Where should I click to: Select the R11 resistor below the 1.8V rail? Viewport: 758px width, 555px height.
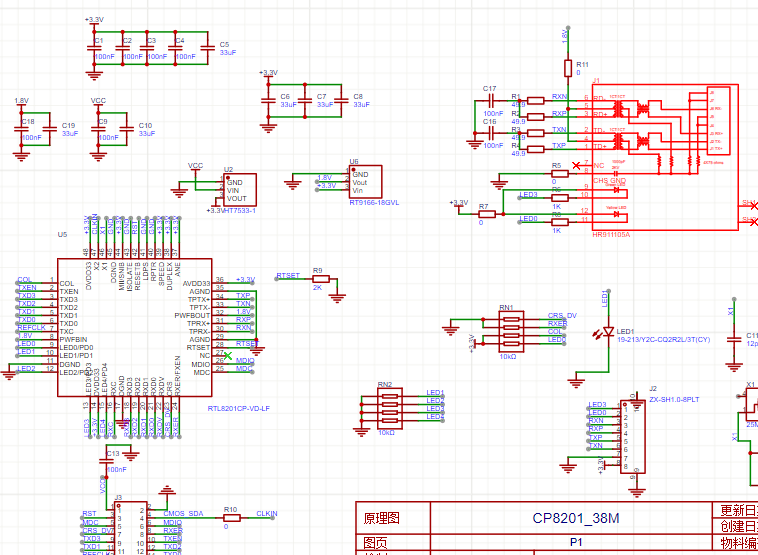568,68
